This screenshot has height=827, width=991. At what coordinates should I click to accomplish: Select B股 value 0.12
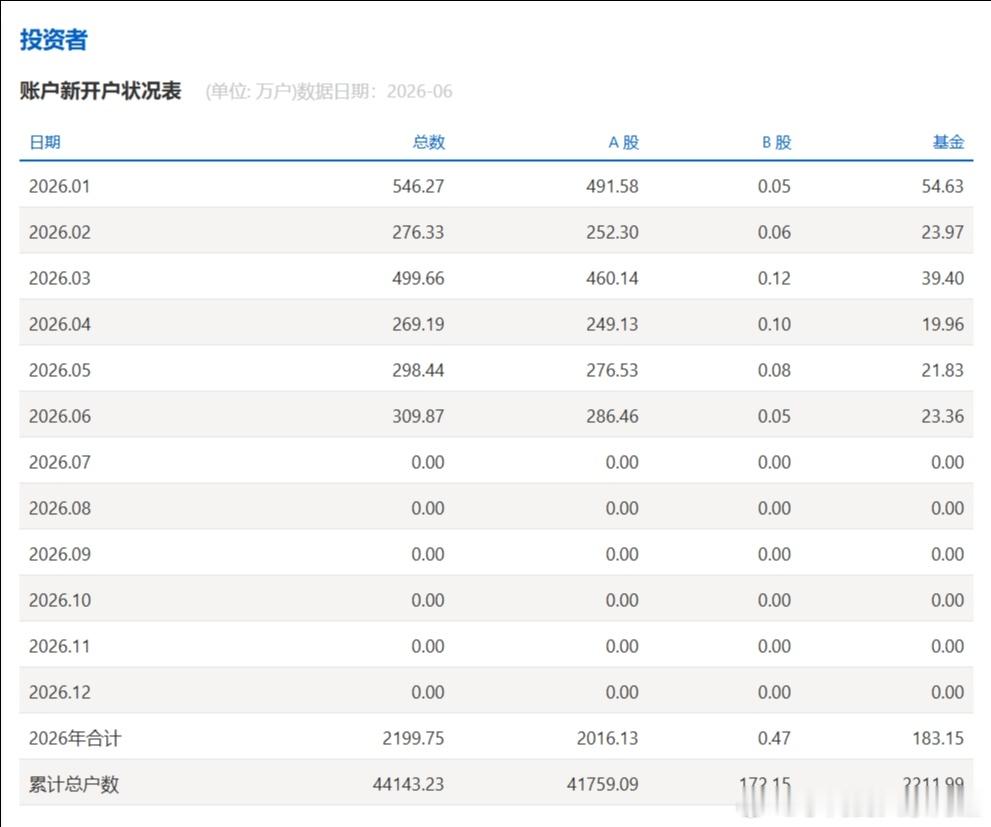click(774, 279)
